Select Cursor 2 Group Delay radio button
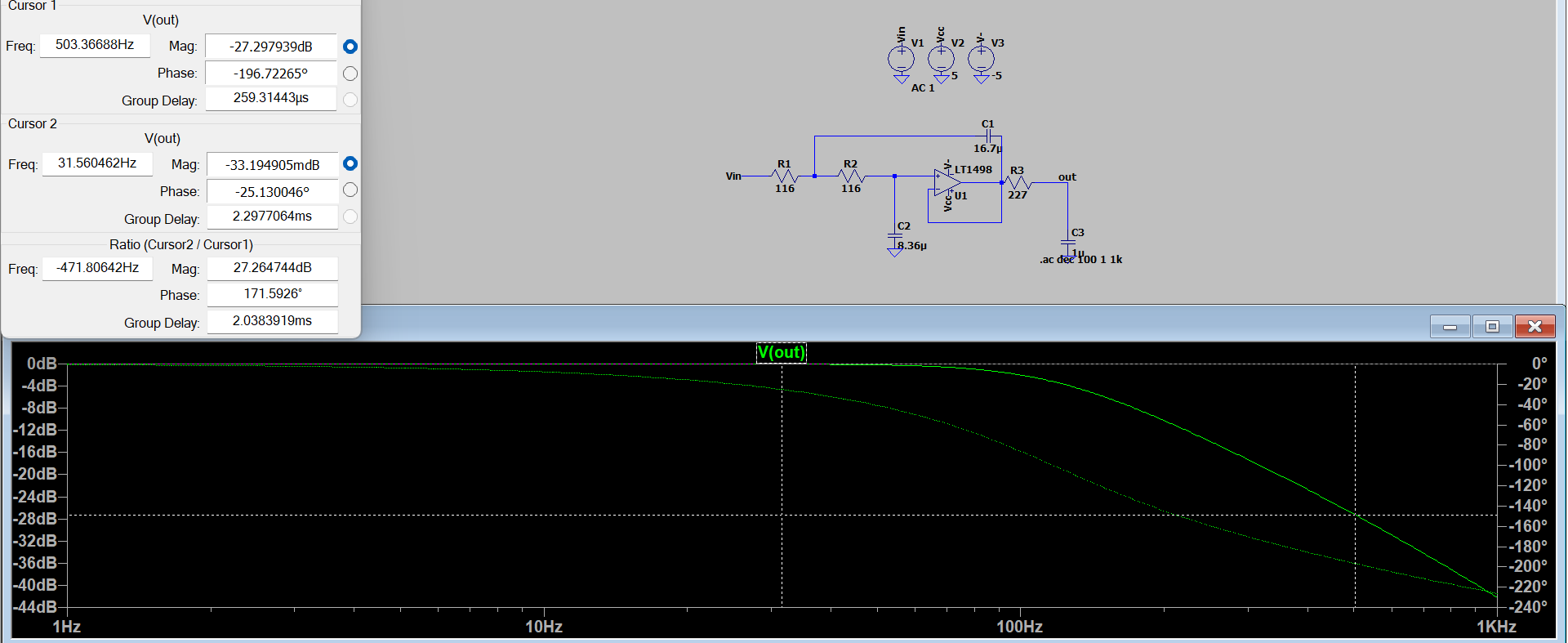The height and width of the screenshot is (643, 1568). click(x=350, y=217)
